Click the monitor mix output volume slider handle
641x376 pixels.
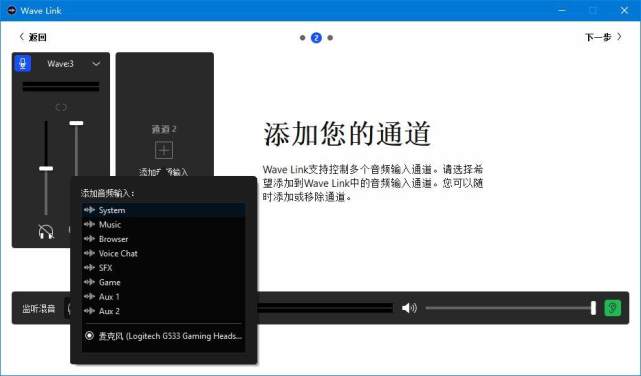coord(593,308)
